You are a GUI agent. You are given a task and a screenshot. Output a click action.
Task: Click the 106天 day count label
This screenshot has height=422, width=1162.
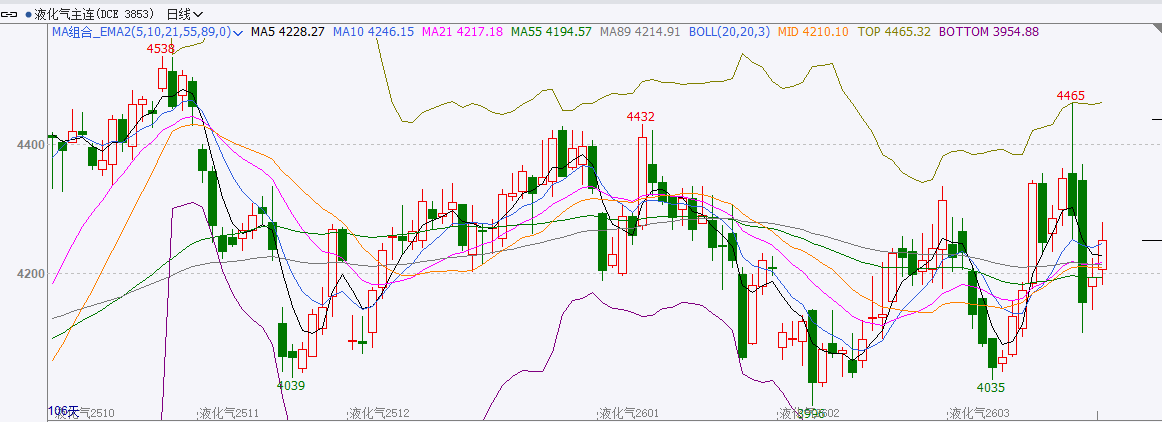(x=62, y=411)
